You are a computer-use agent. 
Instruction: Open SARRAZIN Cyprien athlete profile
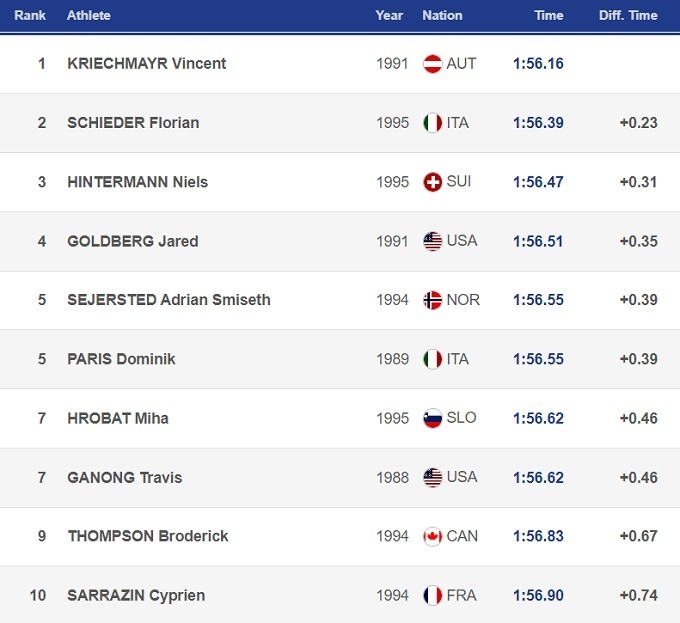[x=136, y=595]
